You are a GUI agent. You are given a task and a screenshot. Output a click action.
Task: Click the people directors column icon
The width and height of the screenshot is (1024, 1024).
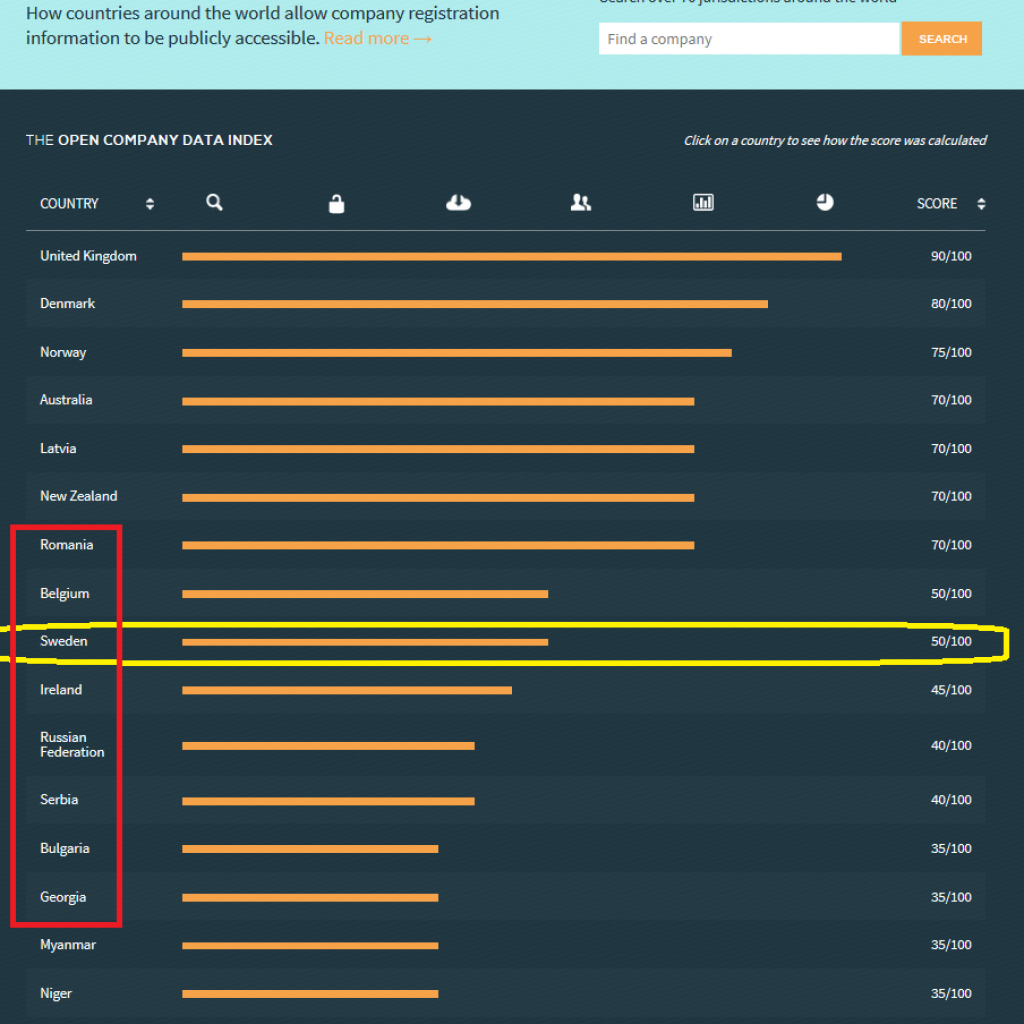(x=580, y=203)
